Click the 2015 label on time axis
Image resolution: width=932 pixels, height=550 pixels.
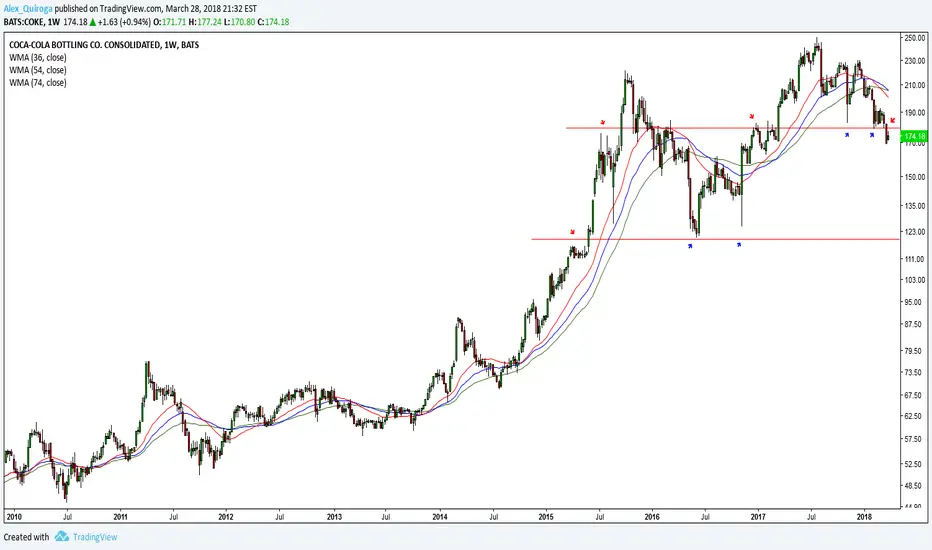(546, 517)
